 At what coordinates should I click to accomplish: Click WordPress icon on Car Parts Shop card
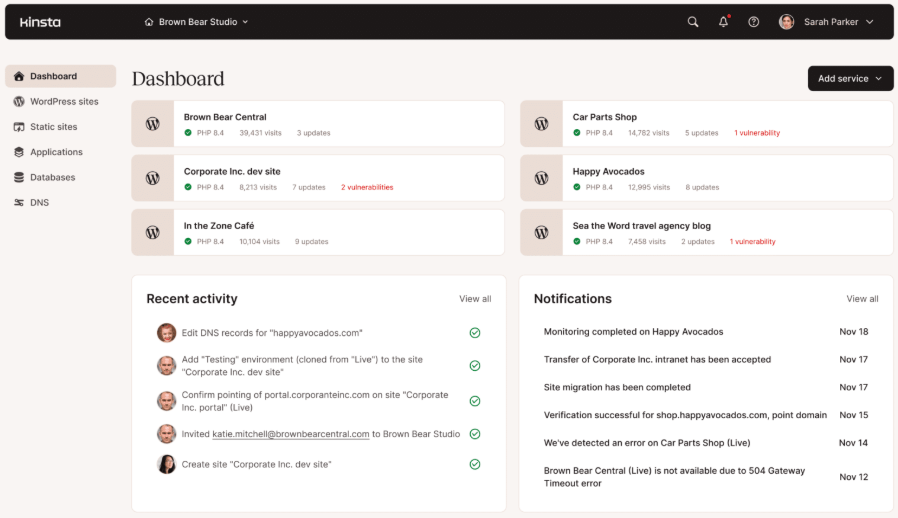(541, 124)
